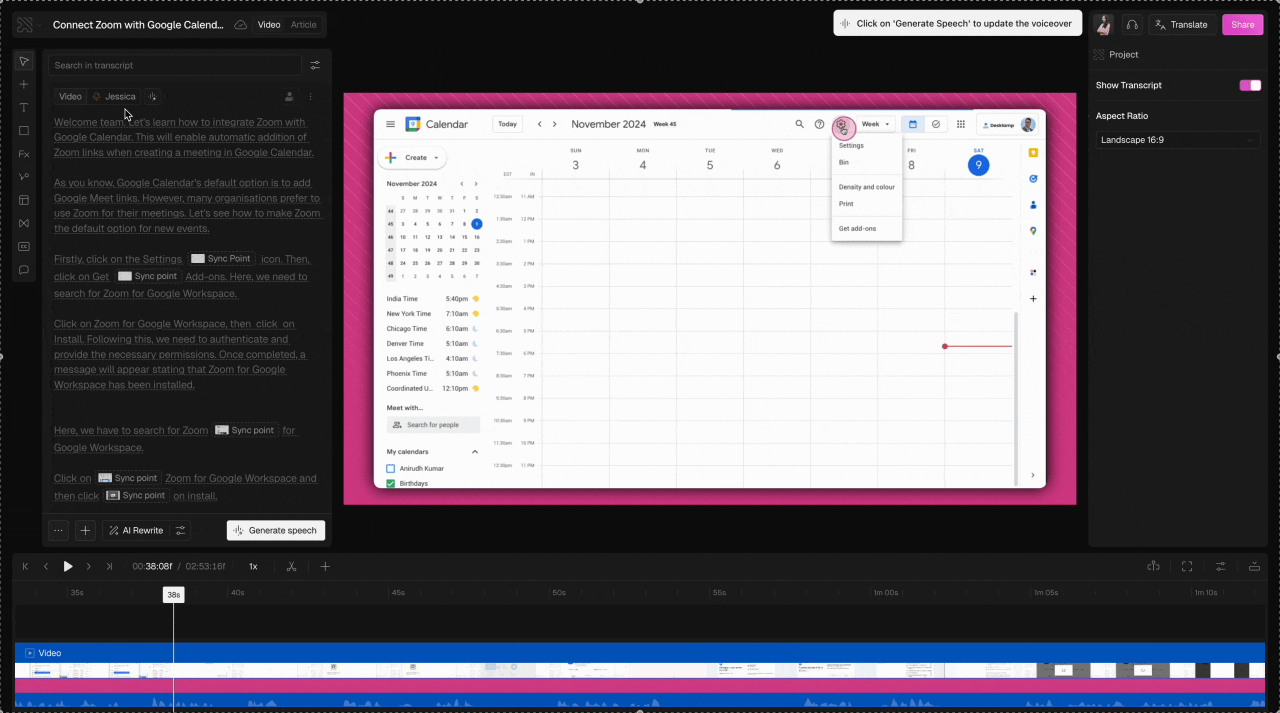The height and width of the screenshot is (713, 1280).
Task: Open the comments speech bubble tool
Action: (24, 270)
